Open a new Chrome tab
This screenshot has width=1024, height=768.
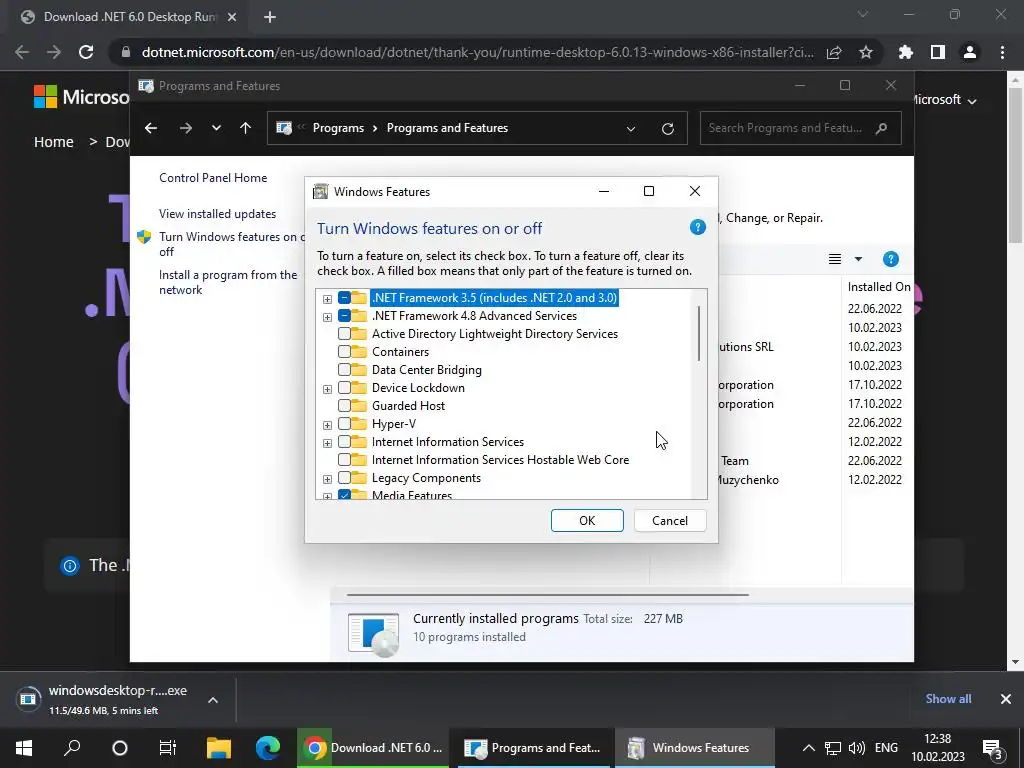pos(270,17)
